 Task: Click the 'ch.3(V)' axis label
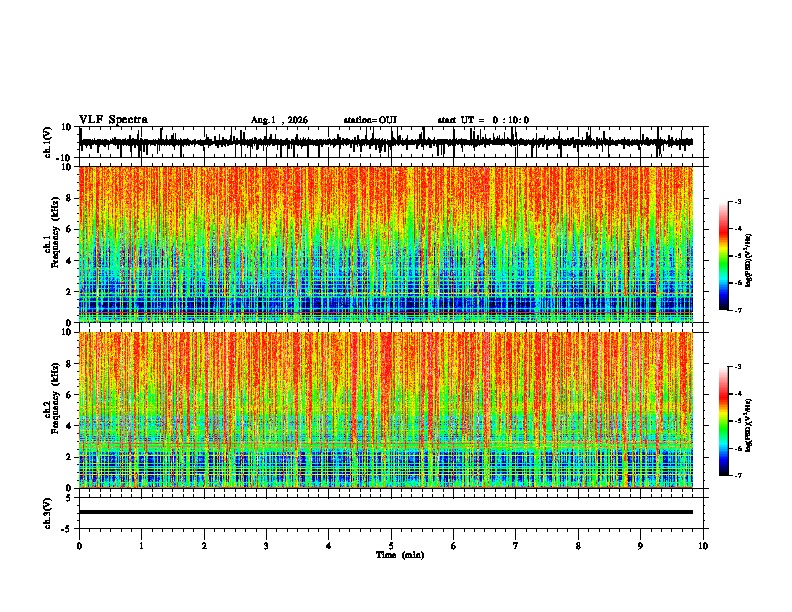48,513
